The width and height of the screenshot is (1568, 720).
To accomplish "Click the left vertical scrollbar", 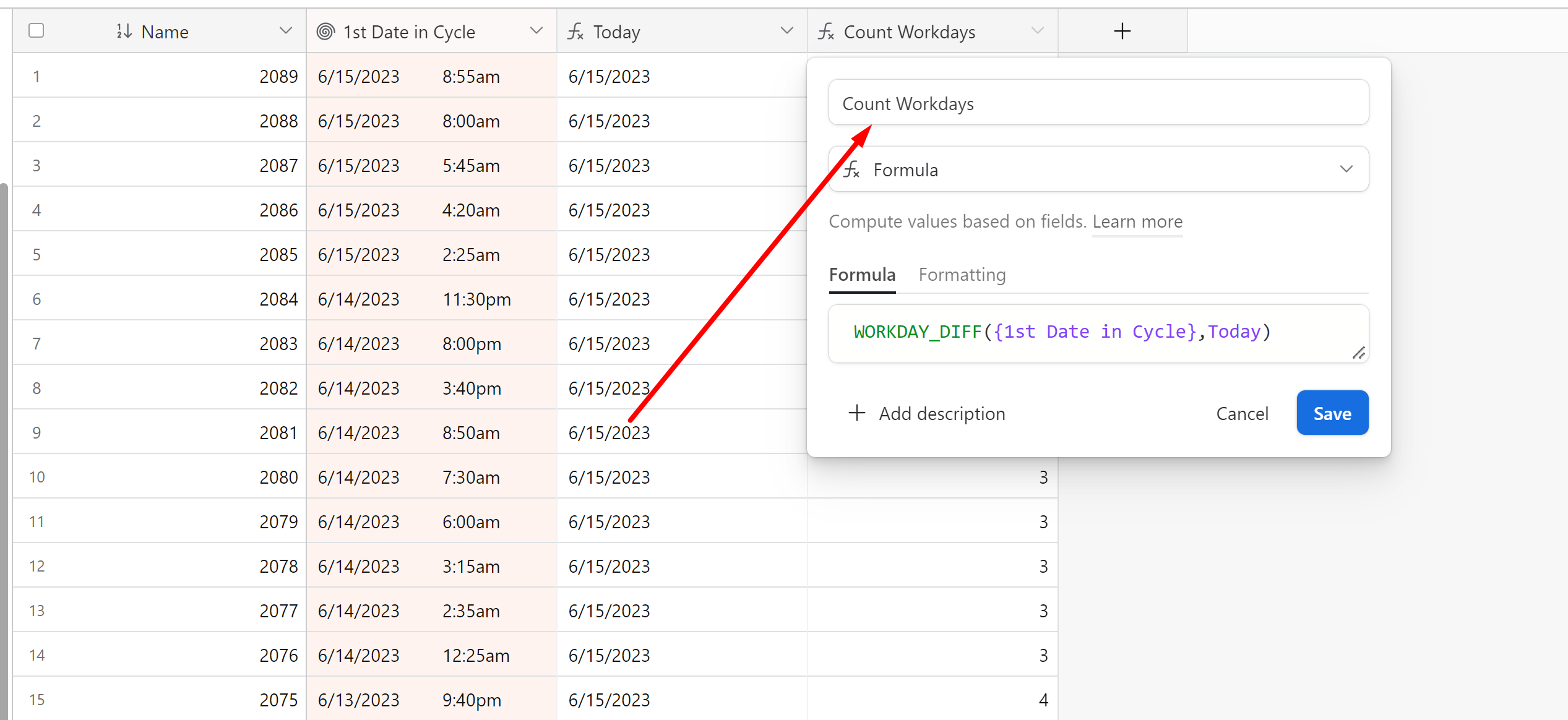I will point(4,452).
